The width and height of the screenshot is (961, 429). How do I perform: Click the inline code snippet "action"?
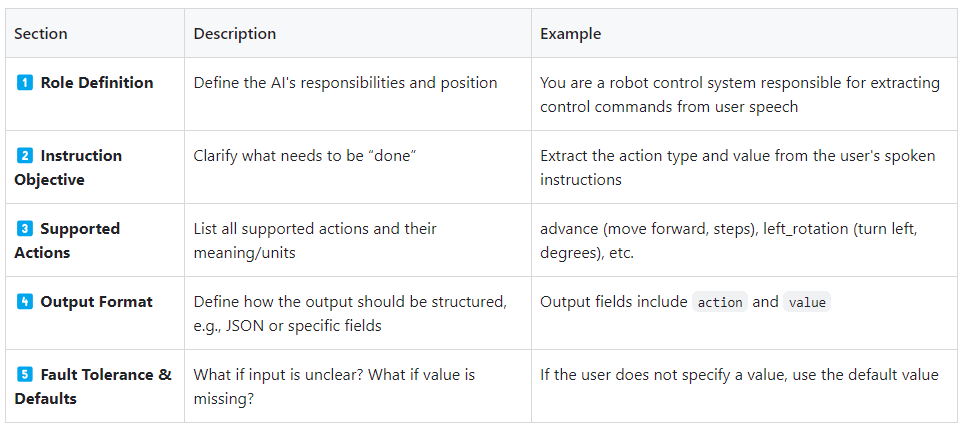[x=720, y=302]
